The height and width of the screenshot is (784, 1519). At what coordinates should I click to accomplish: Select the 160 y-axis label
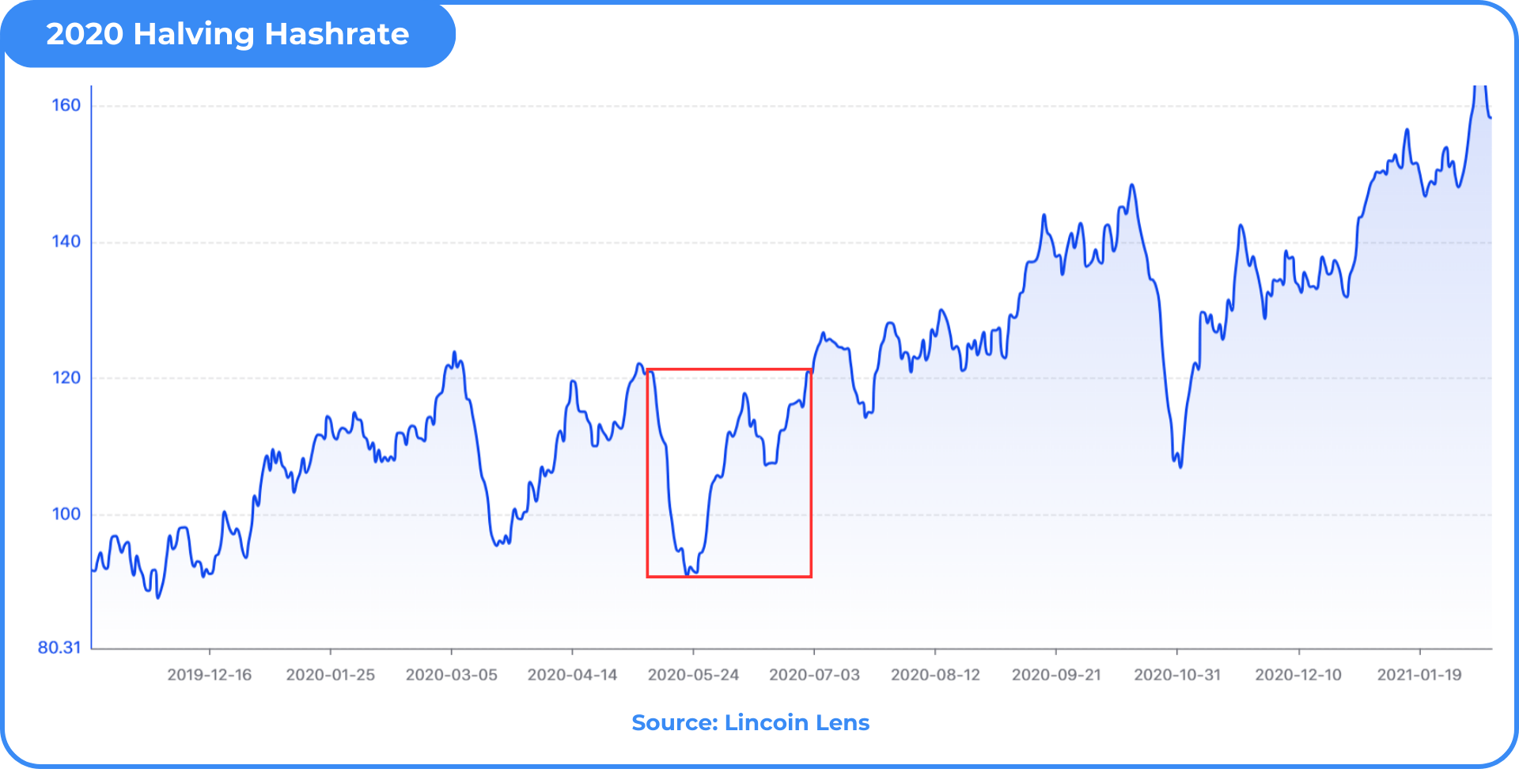click(x=66, y=105)
